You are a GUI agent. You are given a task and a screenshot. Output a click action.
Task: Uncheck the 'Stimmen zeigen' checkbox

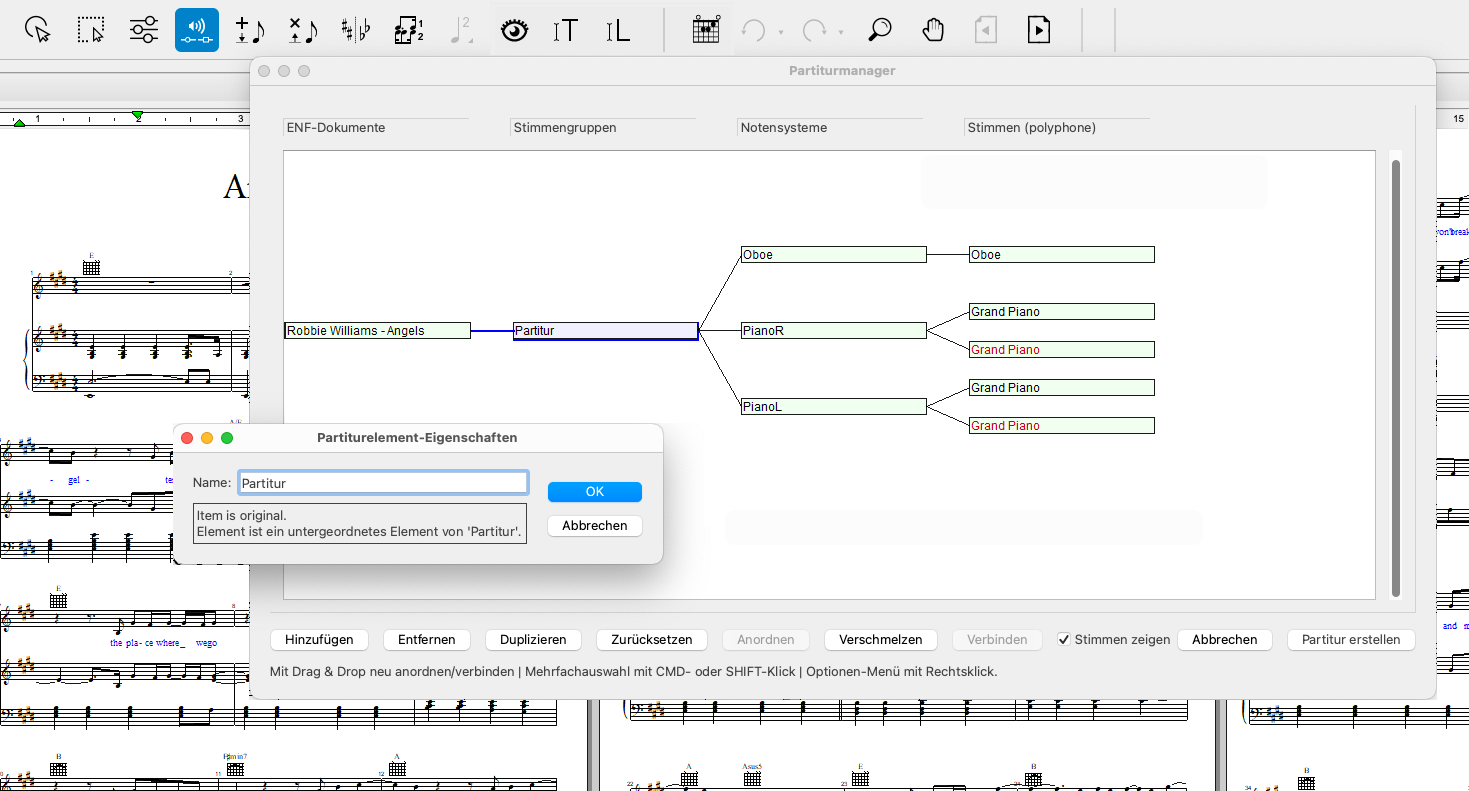point(1064,640)
